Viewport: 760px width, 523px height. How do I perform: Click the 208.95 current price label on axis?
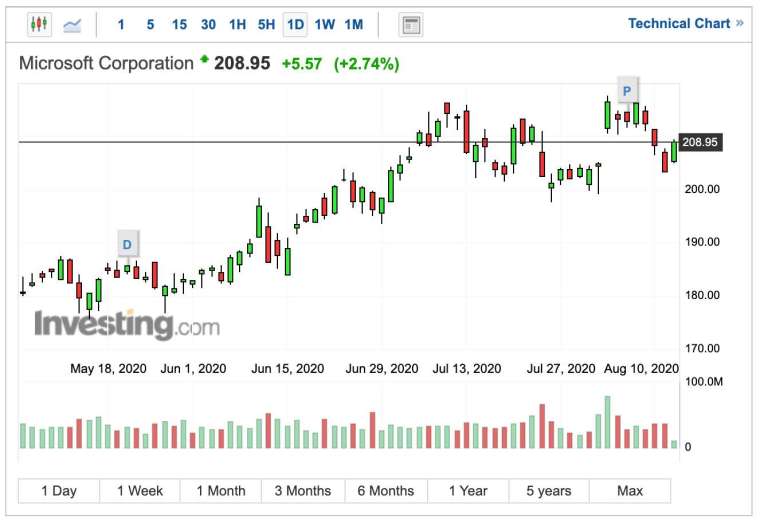700,142
